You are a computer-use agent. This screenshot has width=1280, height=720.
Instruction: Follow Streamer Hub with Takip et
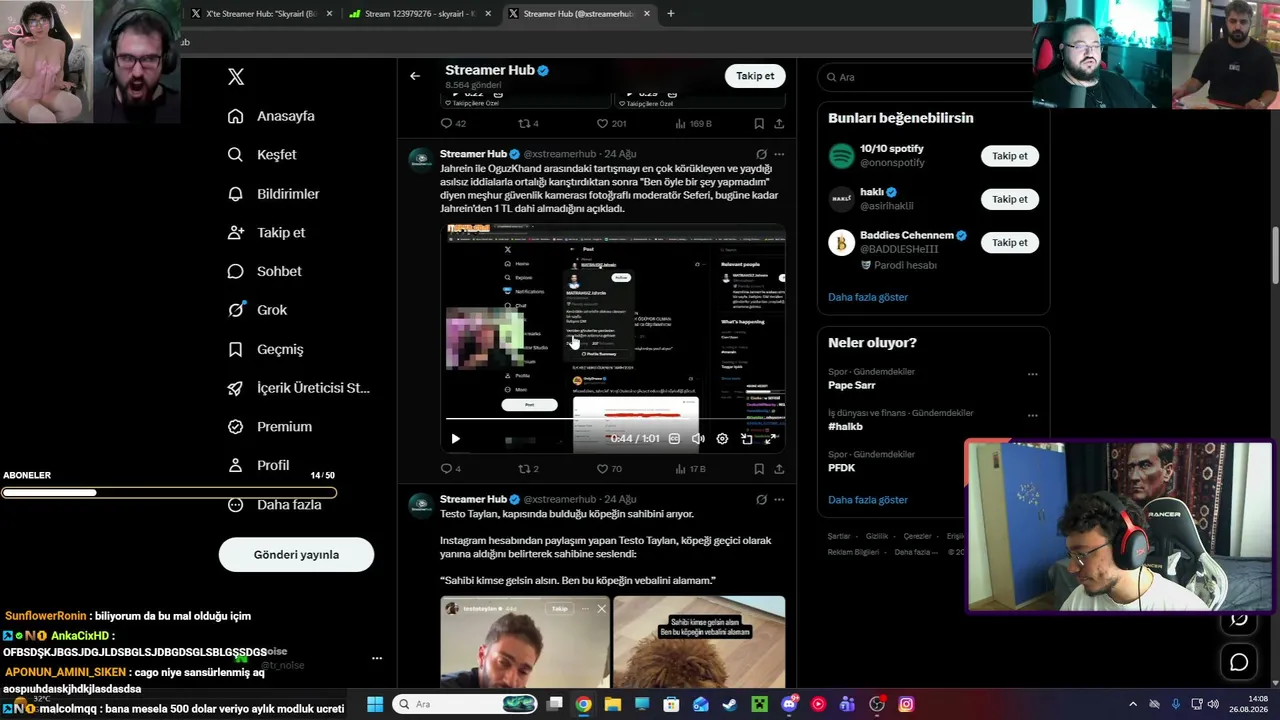(x=755, y=76)
